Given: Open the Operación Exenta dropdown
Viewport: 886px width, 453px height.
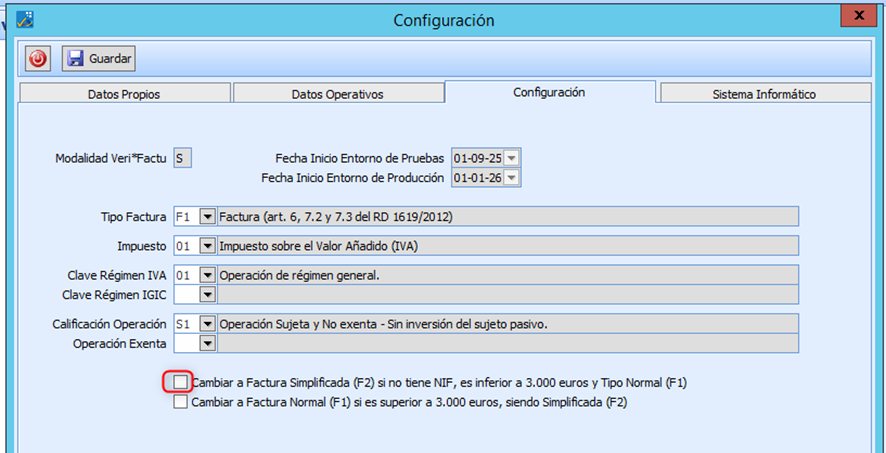Looking at the screenshot, I should (x=208, y=343).
